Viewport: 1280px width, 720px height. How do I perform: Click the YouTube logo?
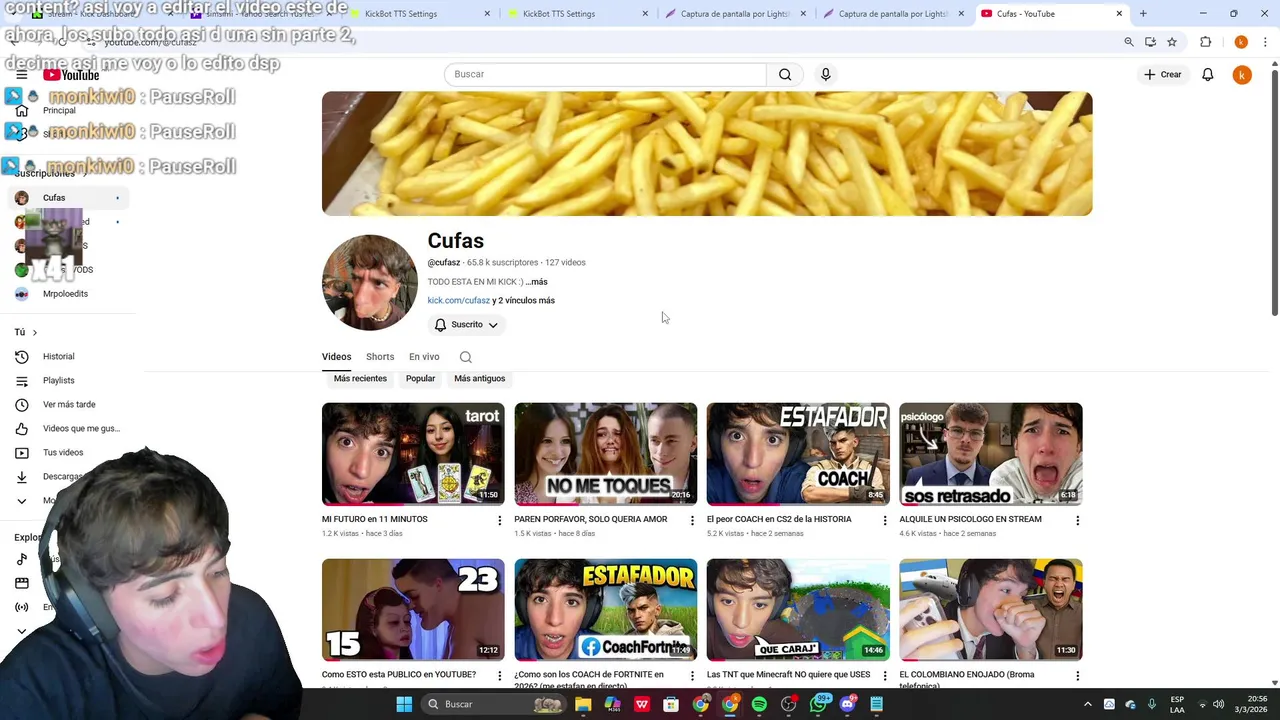pos(71,75)
